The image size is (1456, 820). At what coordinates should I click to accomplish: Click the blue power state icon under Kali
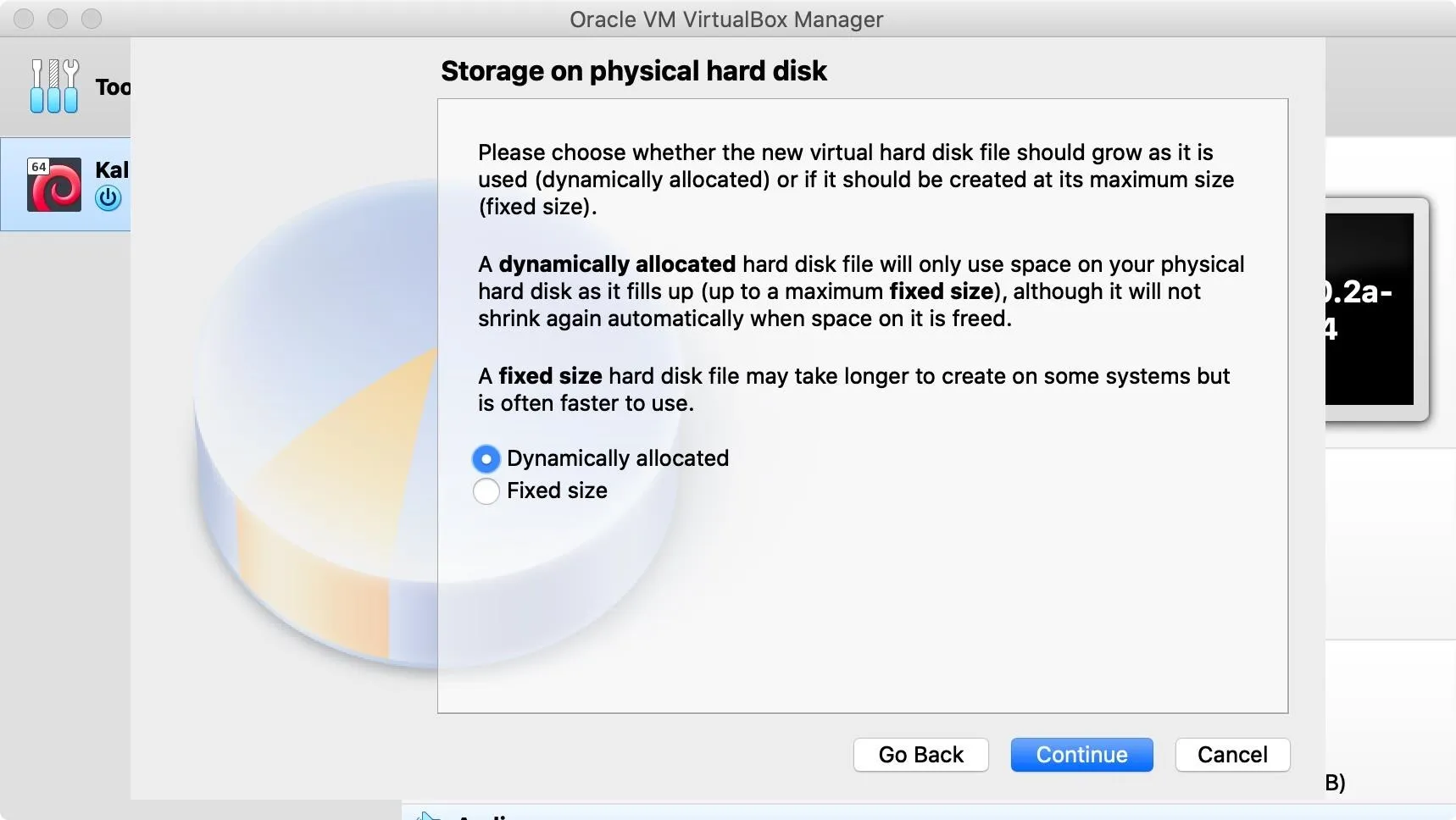(x=108, y=198)
